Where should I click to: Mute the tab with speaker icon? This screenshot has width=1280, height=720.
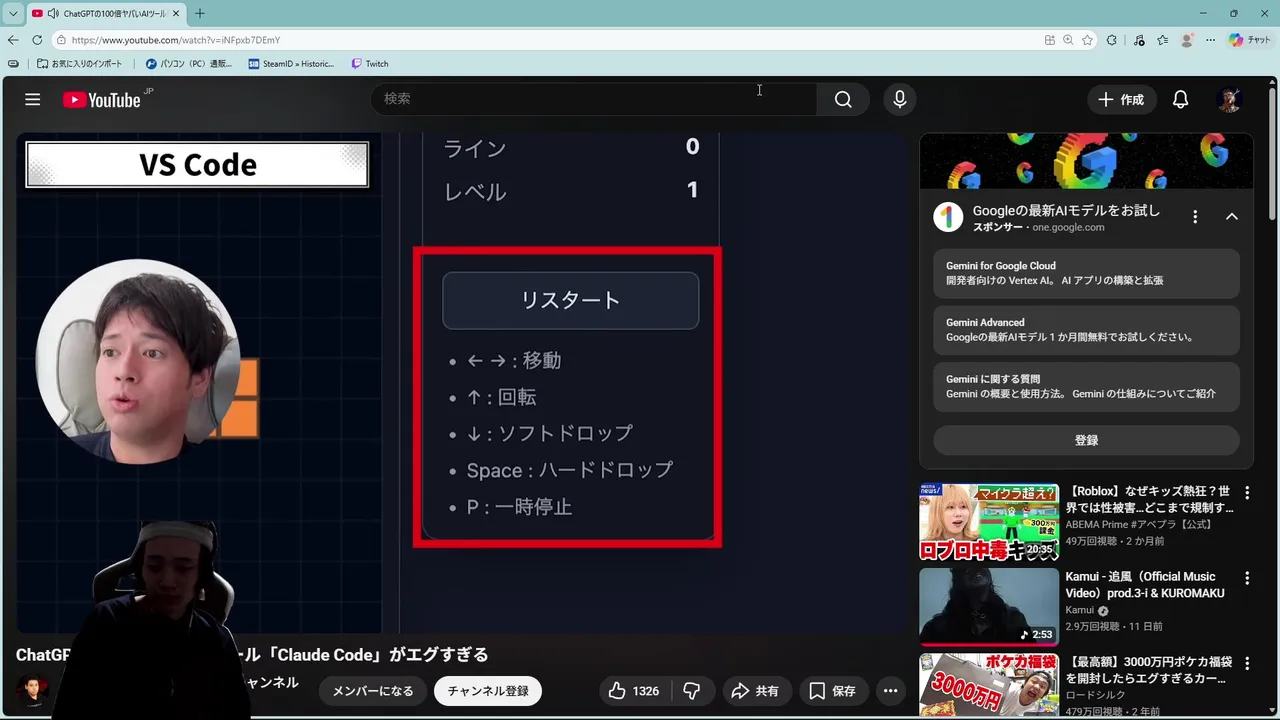(x=52, y=13)
